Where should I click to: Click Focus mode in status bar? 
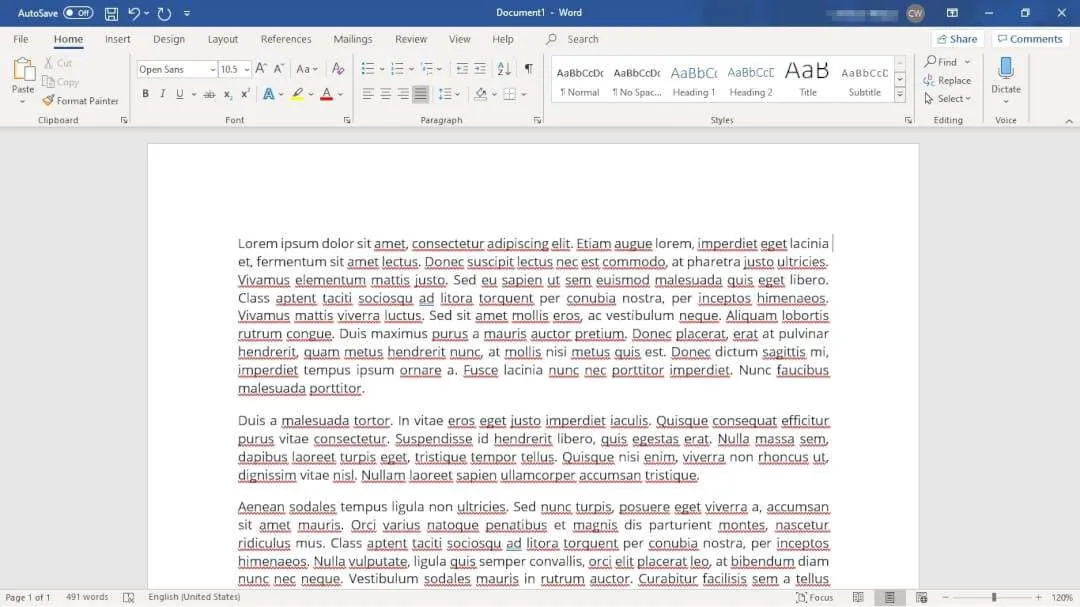point(815,597)
